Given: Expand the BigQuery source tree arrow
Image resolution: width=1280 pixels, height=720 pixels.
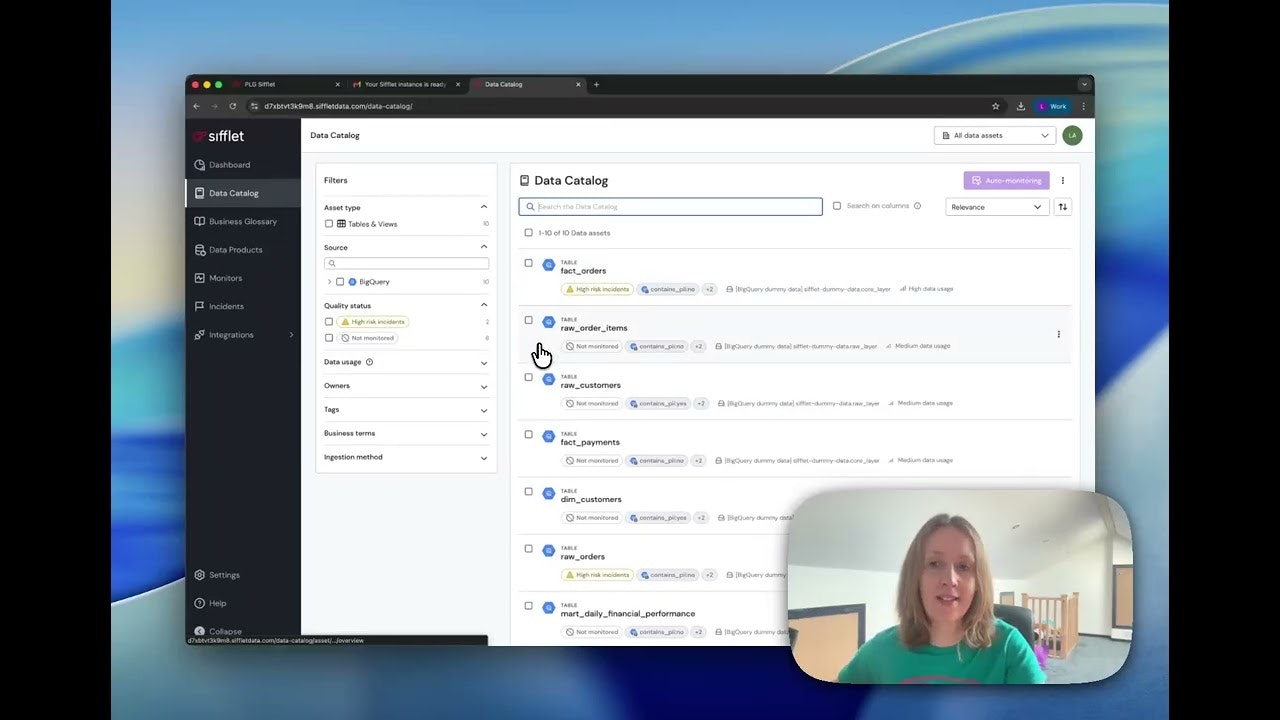Looking at the screenshot, I should click(329, 282).
